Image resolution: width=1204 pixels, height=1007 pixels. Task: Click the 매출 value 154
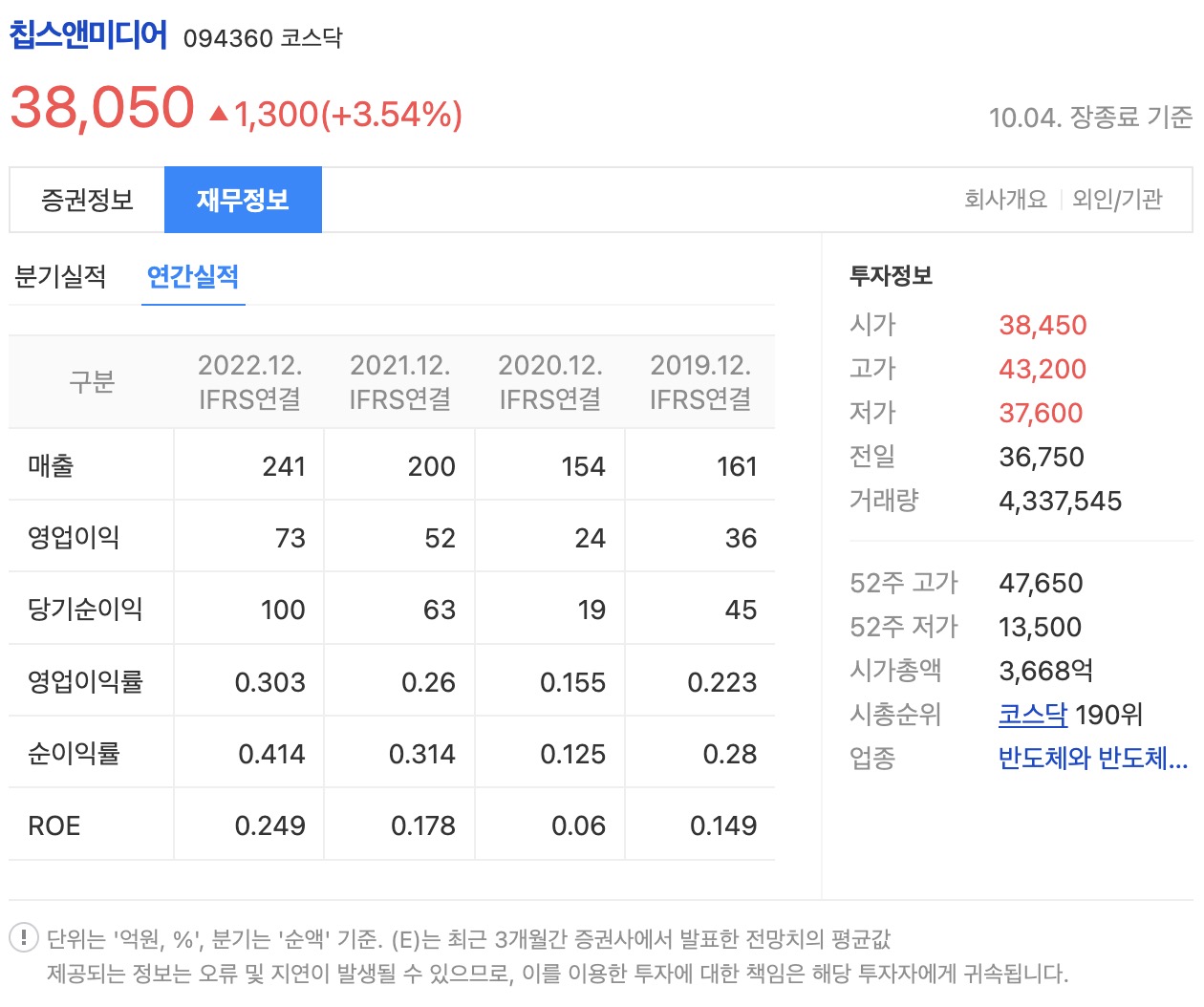[x=583, y=466]
